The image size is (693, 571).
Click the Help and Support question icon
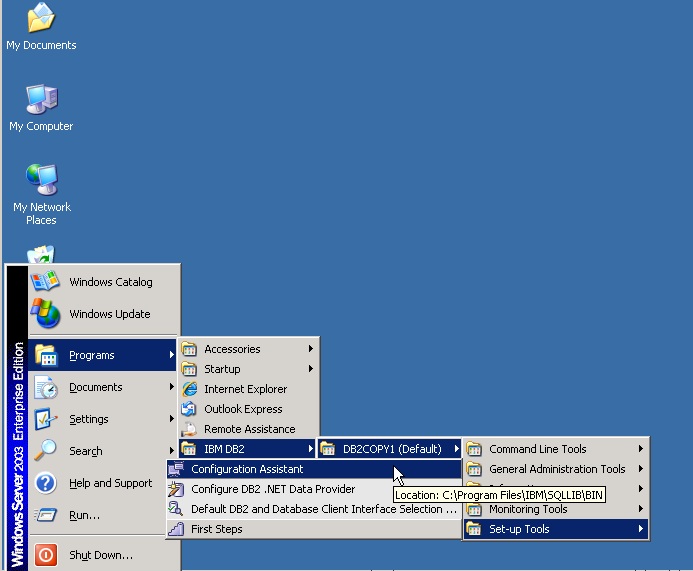[46, 483]
